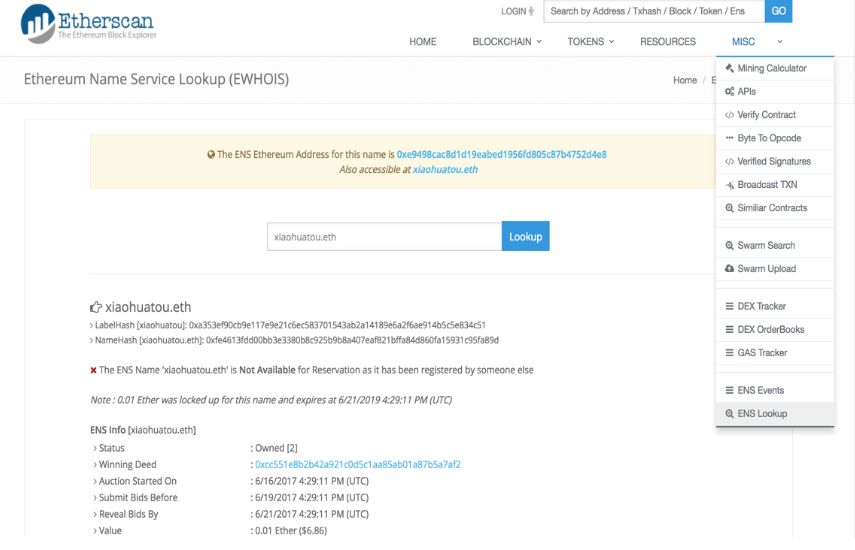The width and height of the screenshot is (855, 550).
Task: Click Byte To Opcode dots icon
Action: (729, 138)
